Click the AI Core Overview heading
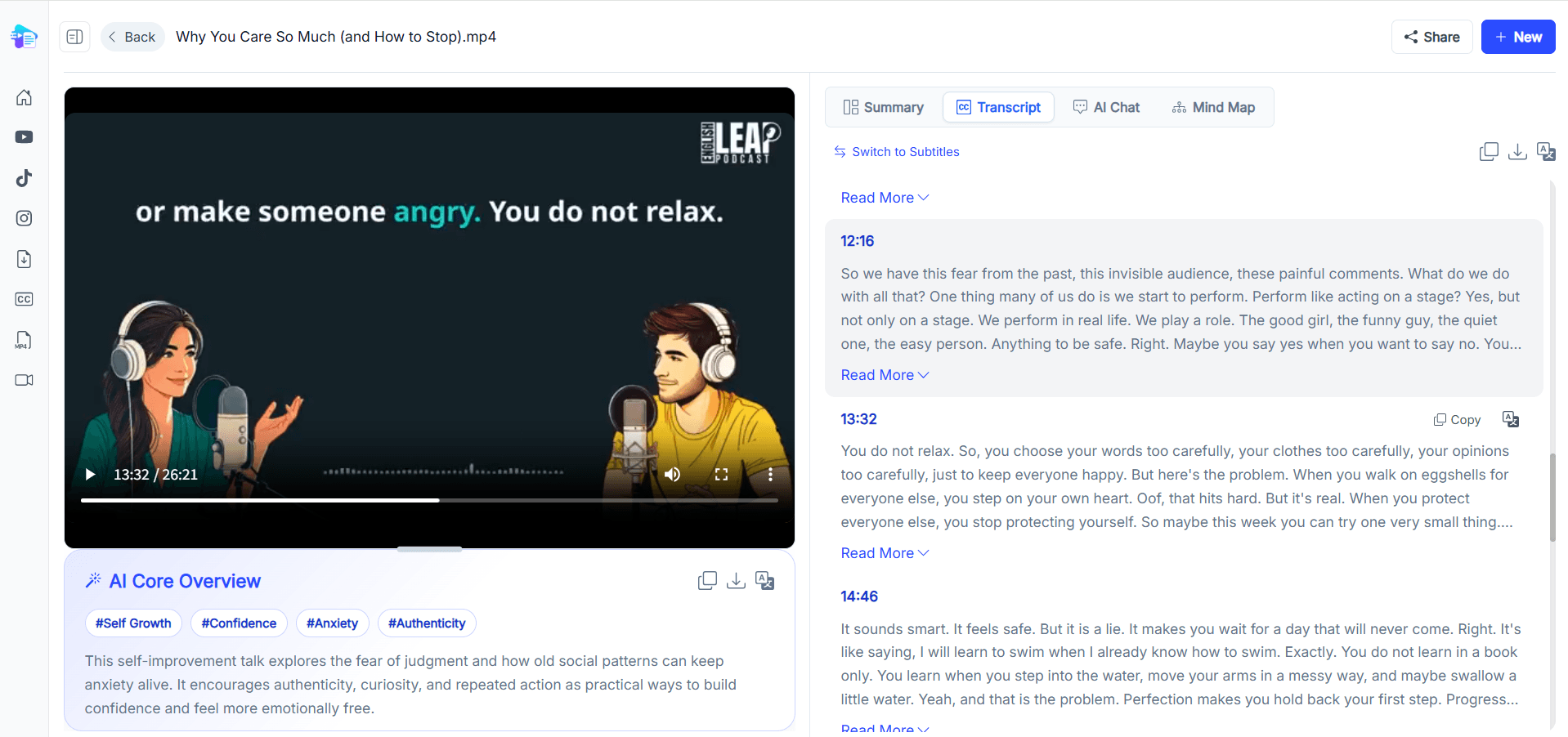Viewport: 1568px width, 737px height. coord(185,581)
